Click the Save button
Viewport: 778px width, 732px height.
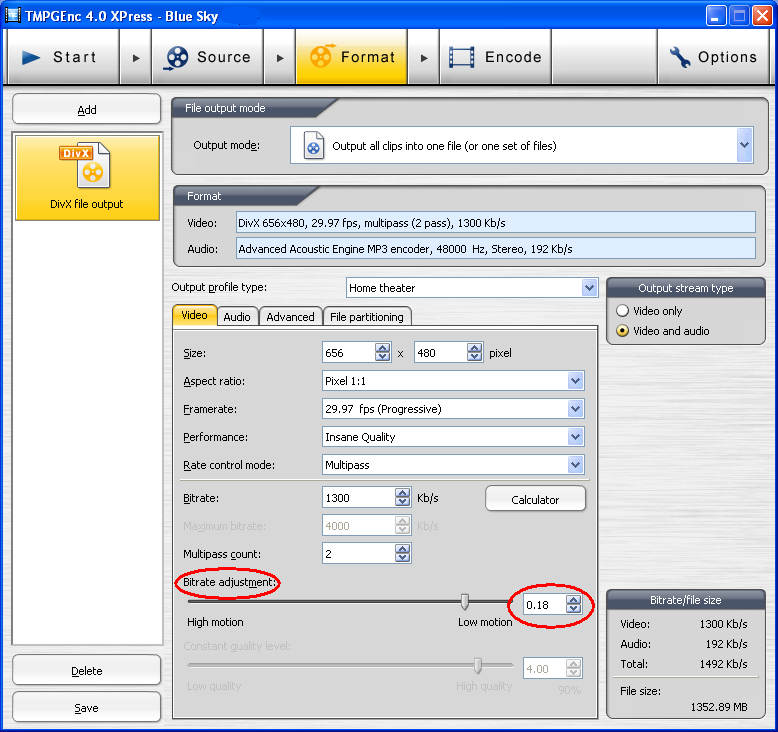coord(87,708)
